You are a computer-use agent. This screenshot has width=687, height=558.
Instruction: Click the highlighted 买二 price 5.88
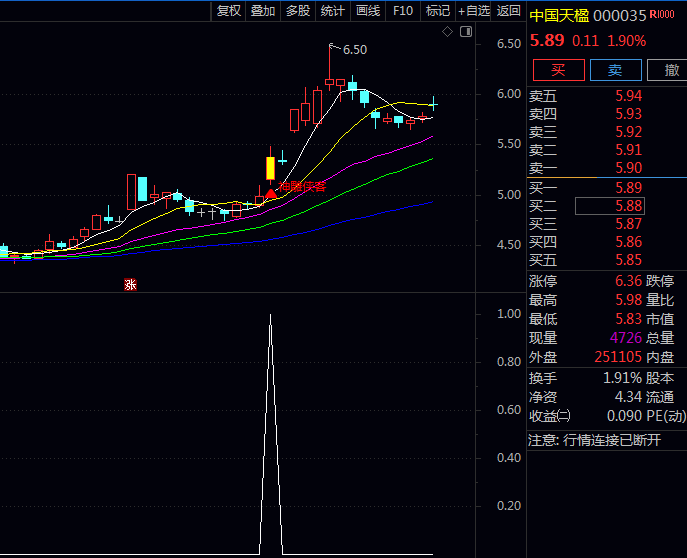(610, 206)
